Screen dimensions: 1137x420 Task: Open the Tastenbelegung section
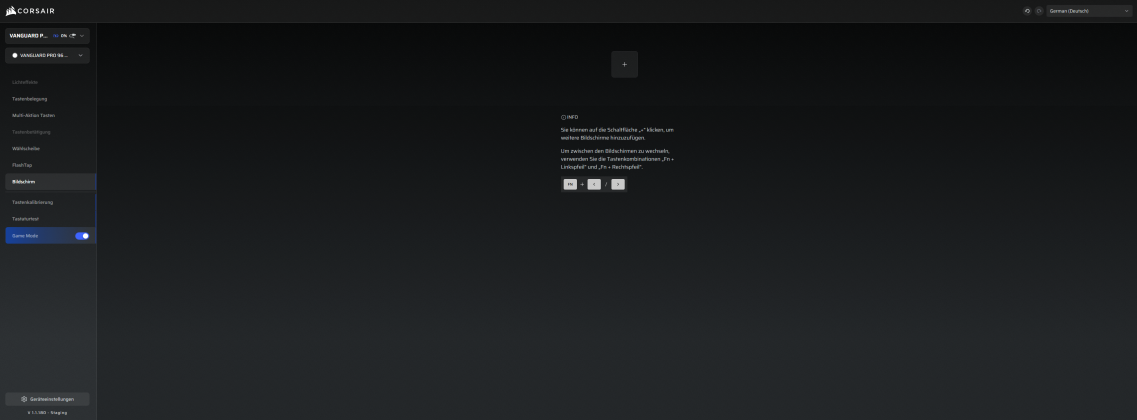click(x=30, y=99)
